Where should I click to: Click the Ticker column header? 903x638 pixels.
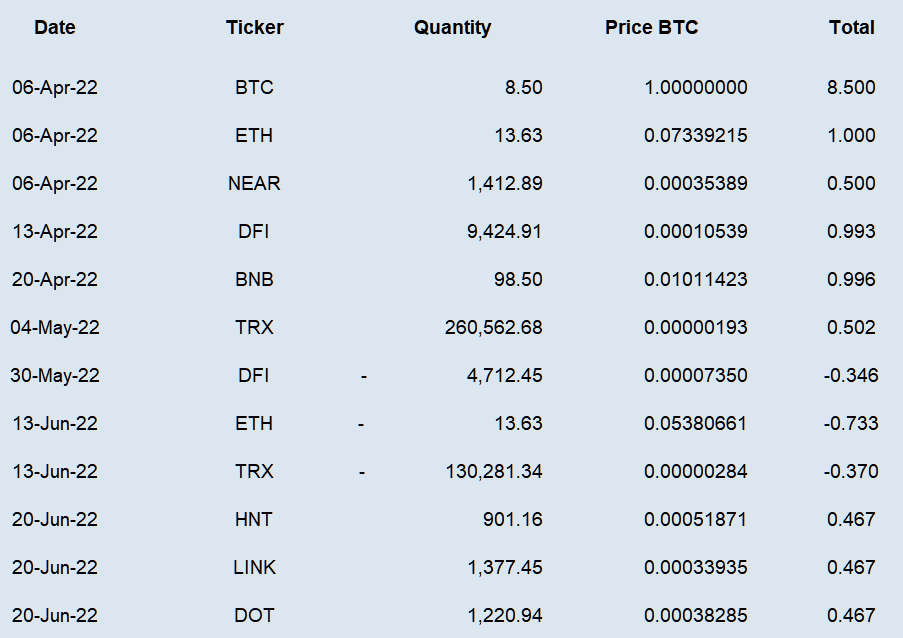(255, 27)
